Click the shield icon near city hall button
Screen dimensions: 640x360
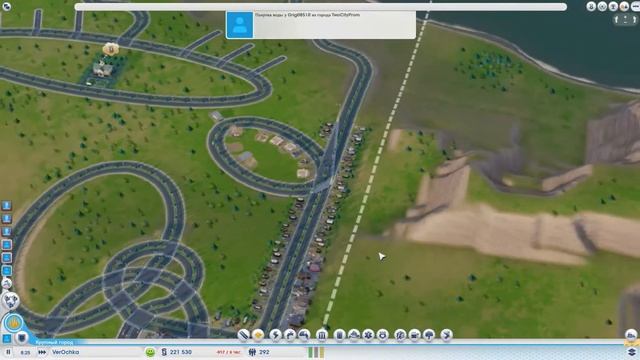click(22, 338)
